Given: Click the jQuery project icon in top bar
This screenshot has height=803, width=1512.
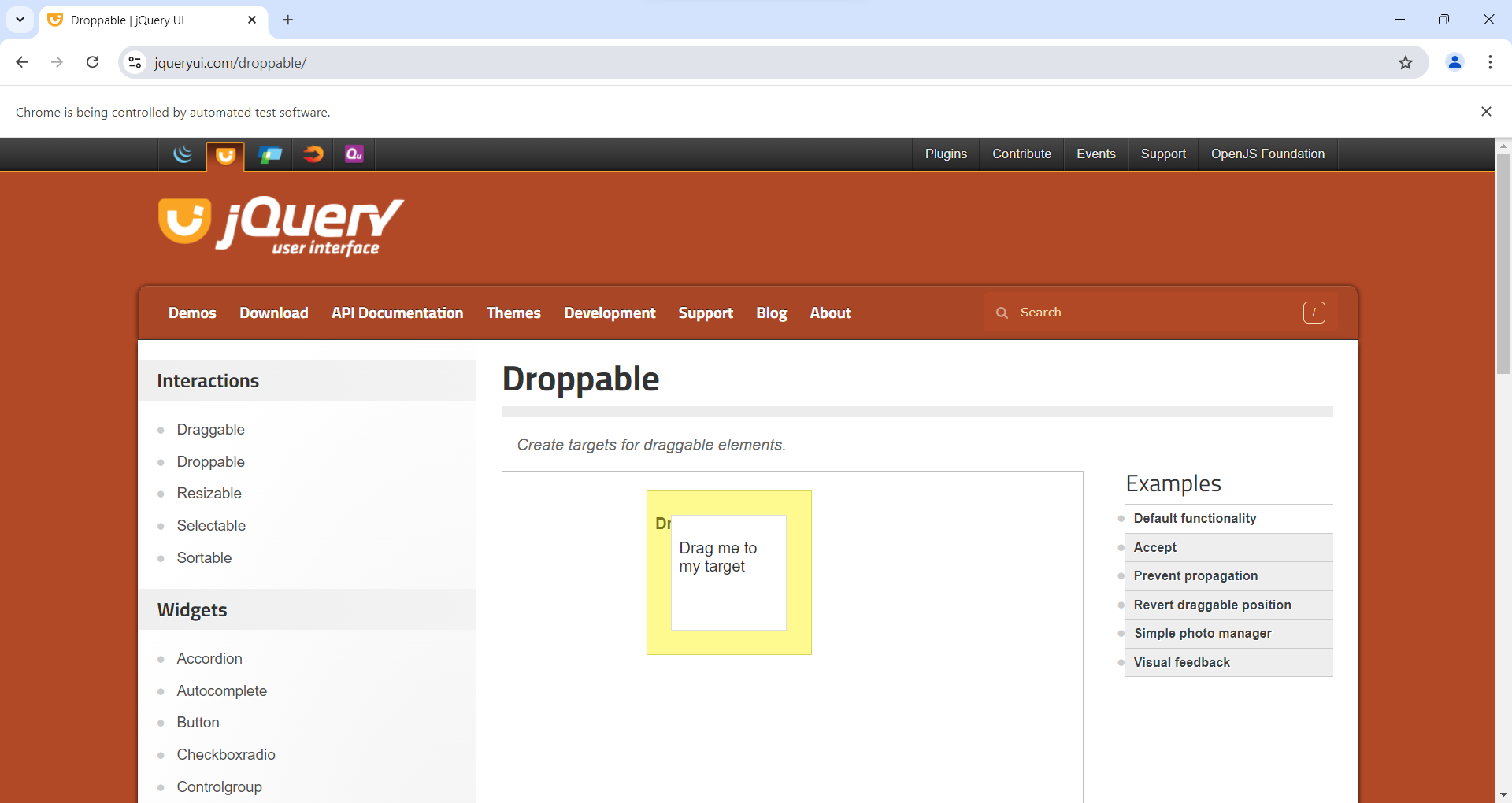Looking at the screenshot, I should pyautogui.click(x=183, y=154).
